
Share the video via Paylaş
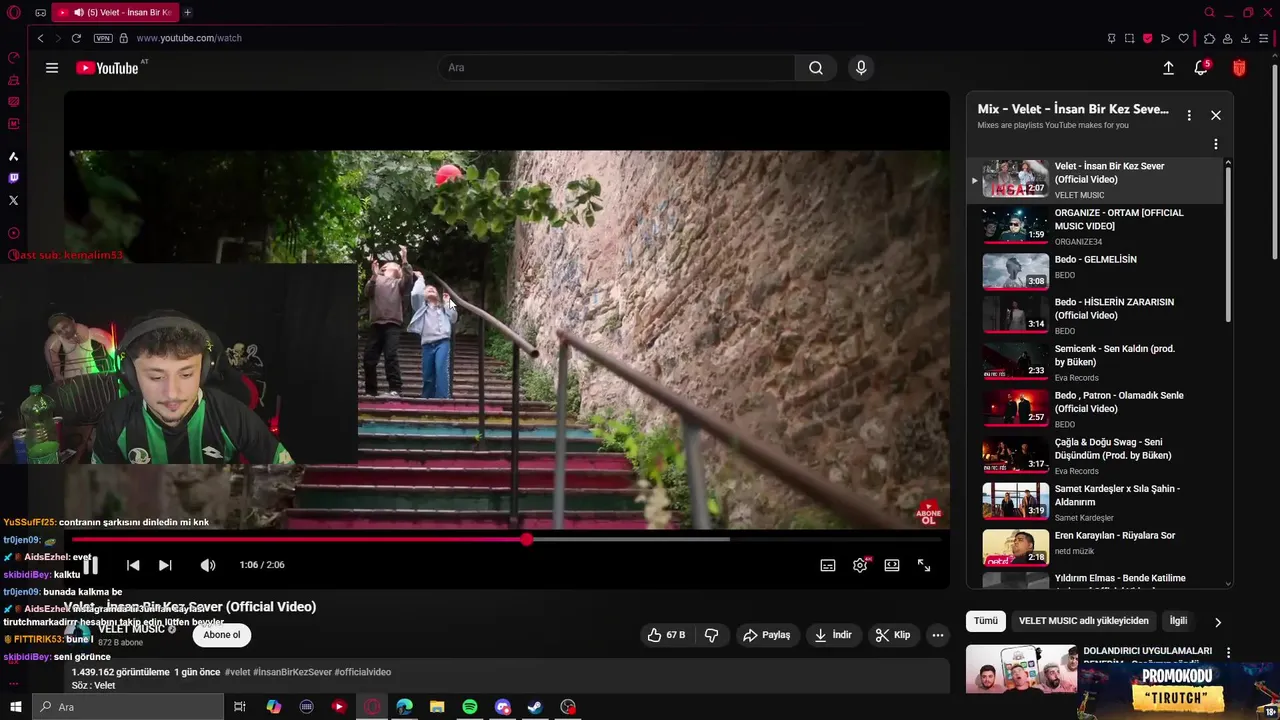pos(767,635)
